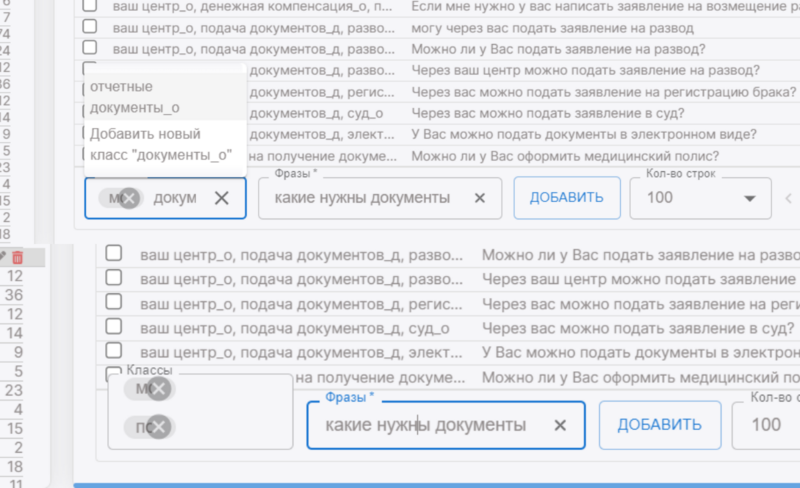The height and width of the screenshot is (488, 800).
Task: Remove the "пс" class chip
Action: click(x=158, y=428)
